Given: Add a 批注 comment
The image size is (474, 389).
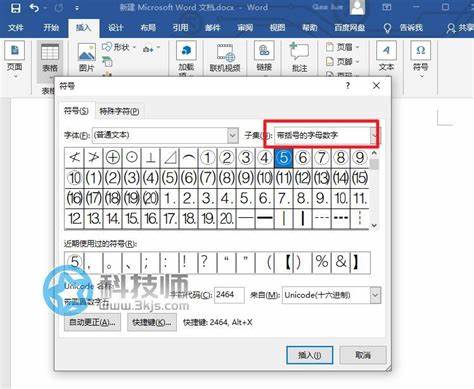Looking at the screenshot, I should (x=299, y=57).
